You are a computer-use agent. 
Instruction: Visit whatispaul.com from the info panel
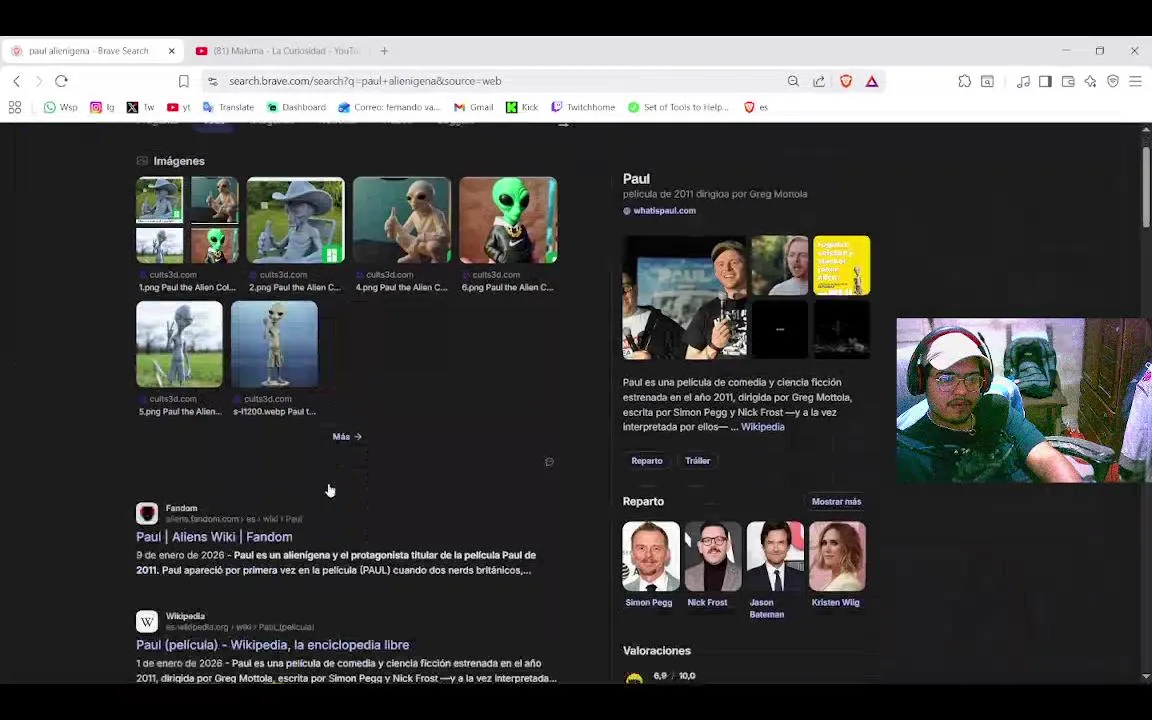coord(664,211)
